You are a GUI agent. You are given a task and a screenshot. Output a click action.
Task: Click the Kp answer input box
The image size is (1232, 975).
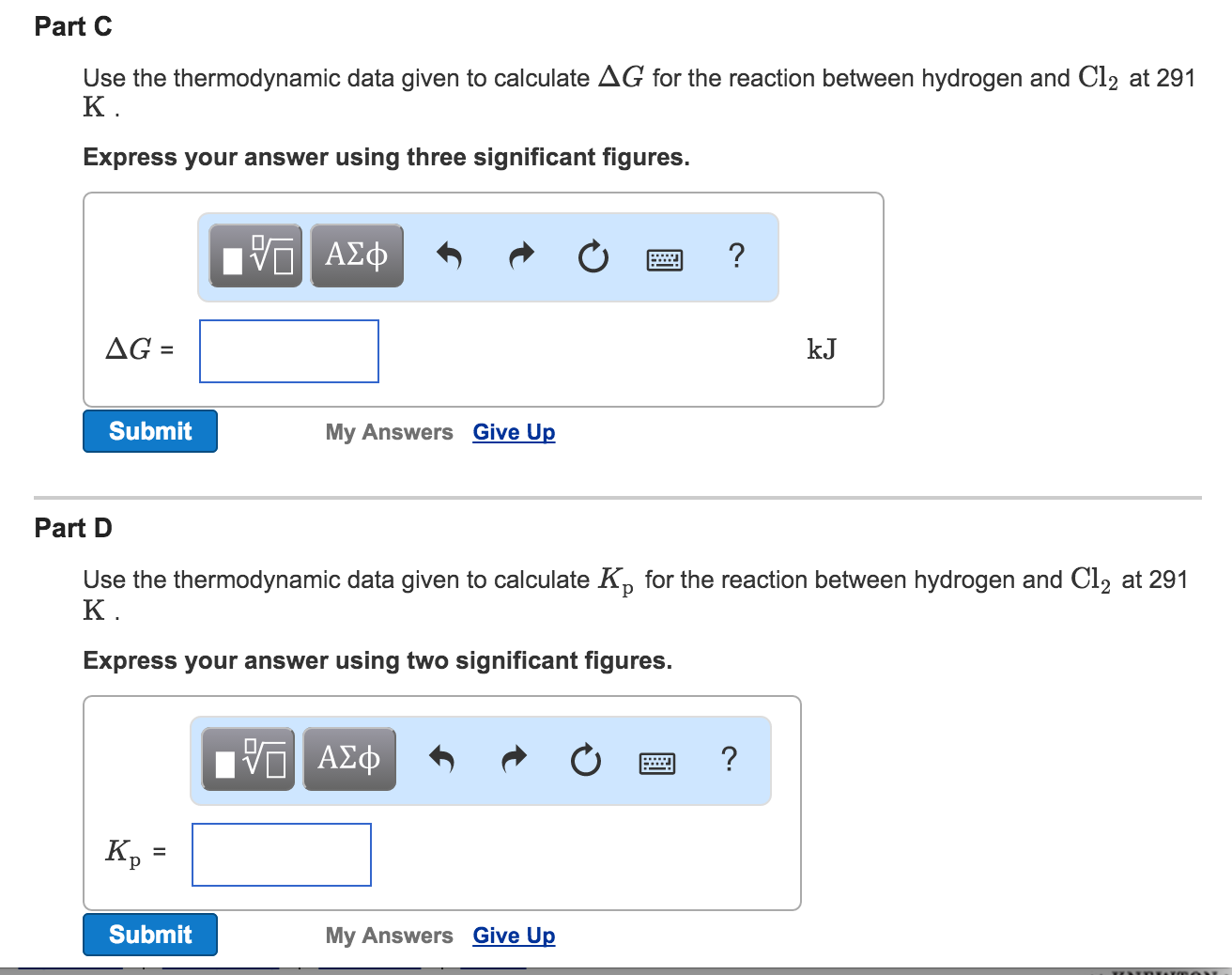[281, 854]
